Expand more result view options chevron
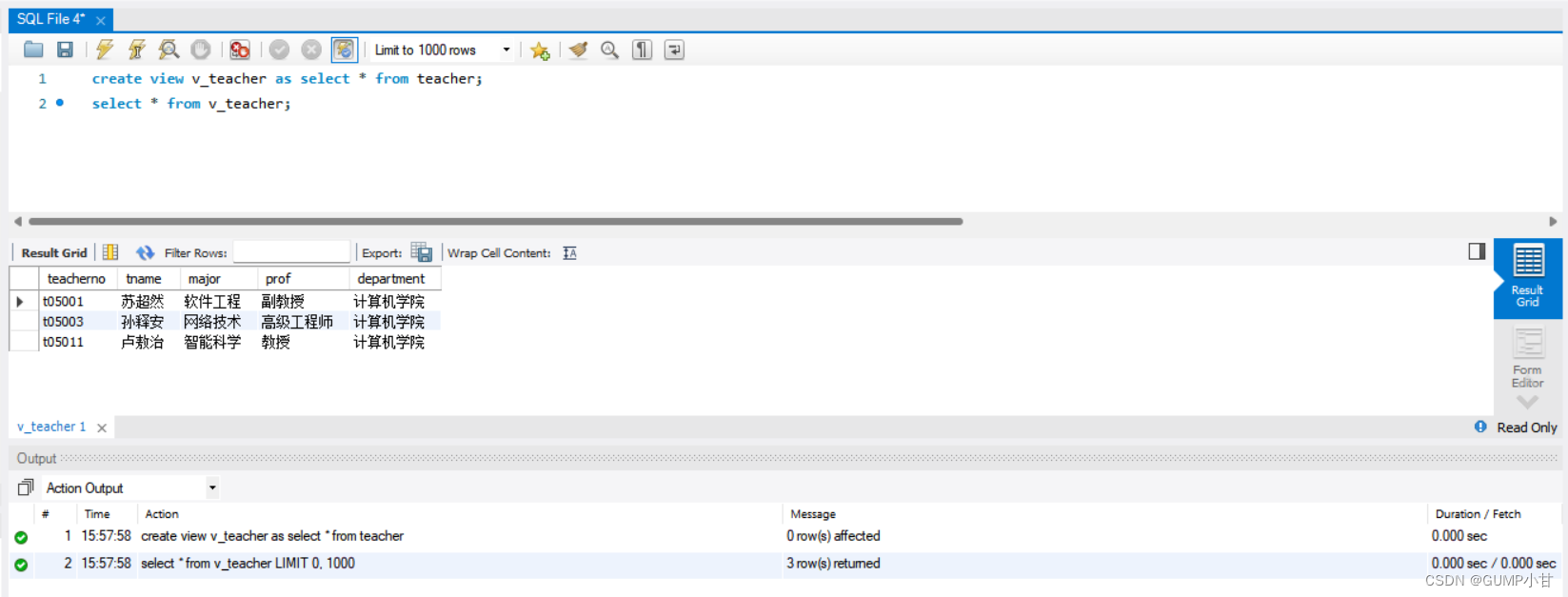1568x597 pixels. (1527, 402)
